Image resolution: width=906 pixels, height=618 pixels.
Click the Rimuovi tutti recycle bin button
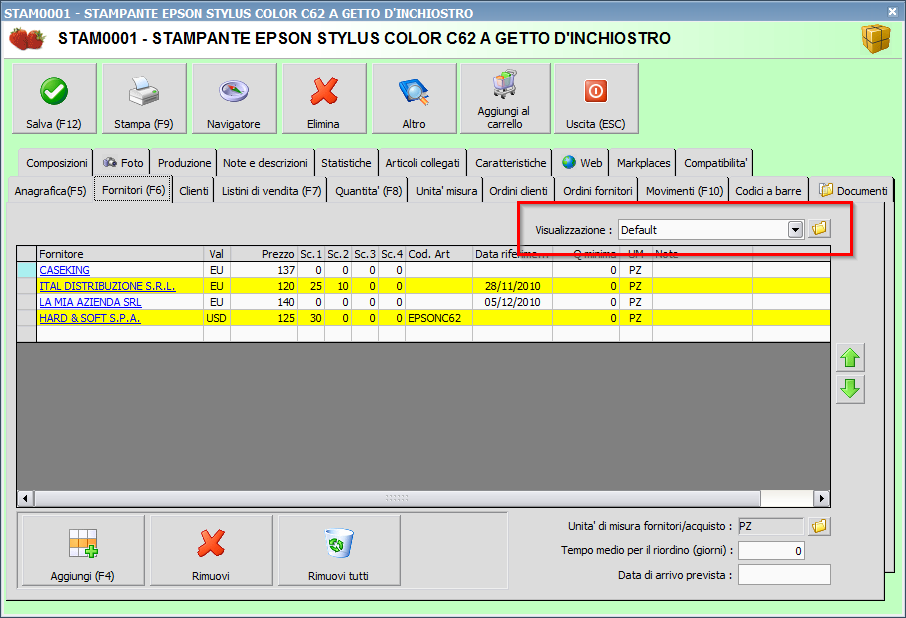pos(339,550)
